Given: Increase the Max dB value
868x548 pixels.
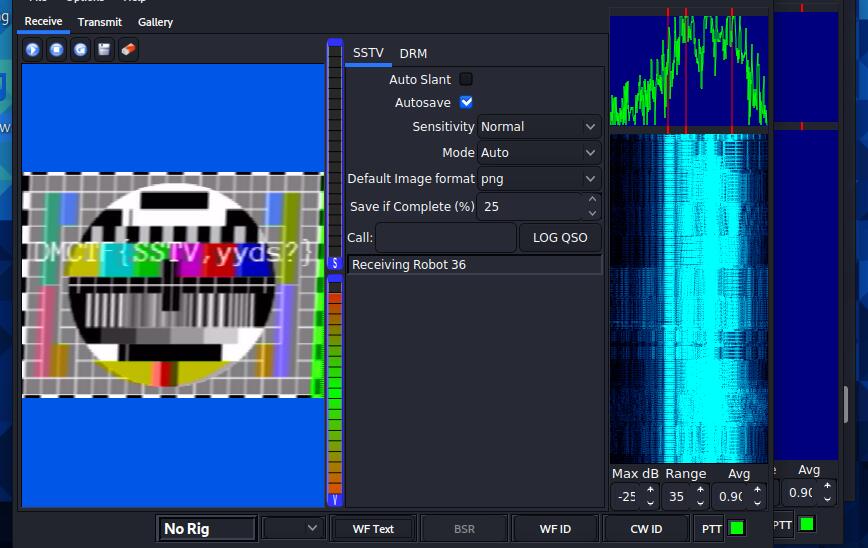Looking at the screenshot, I should pos(650,490).
